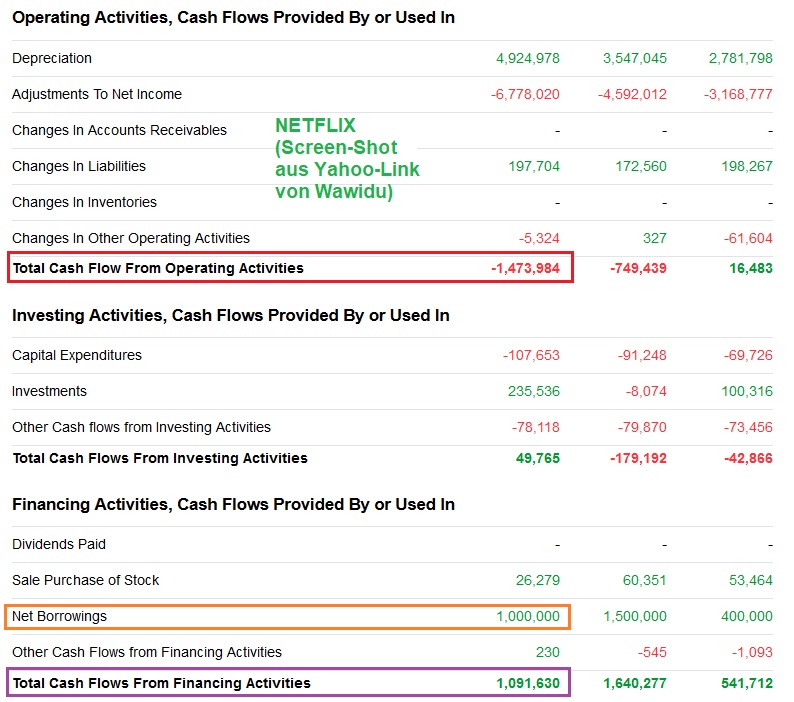Select the Changes In Inventories row label

click(84, 202)
